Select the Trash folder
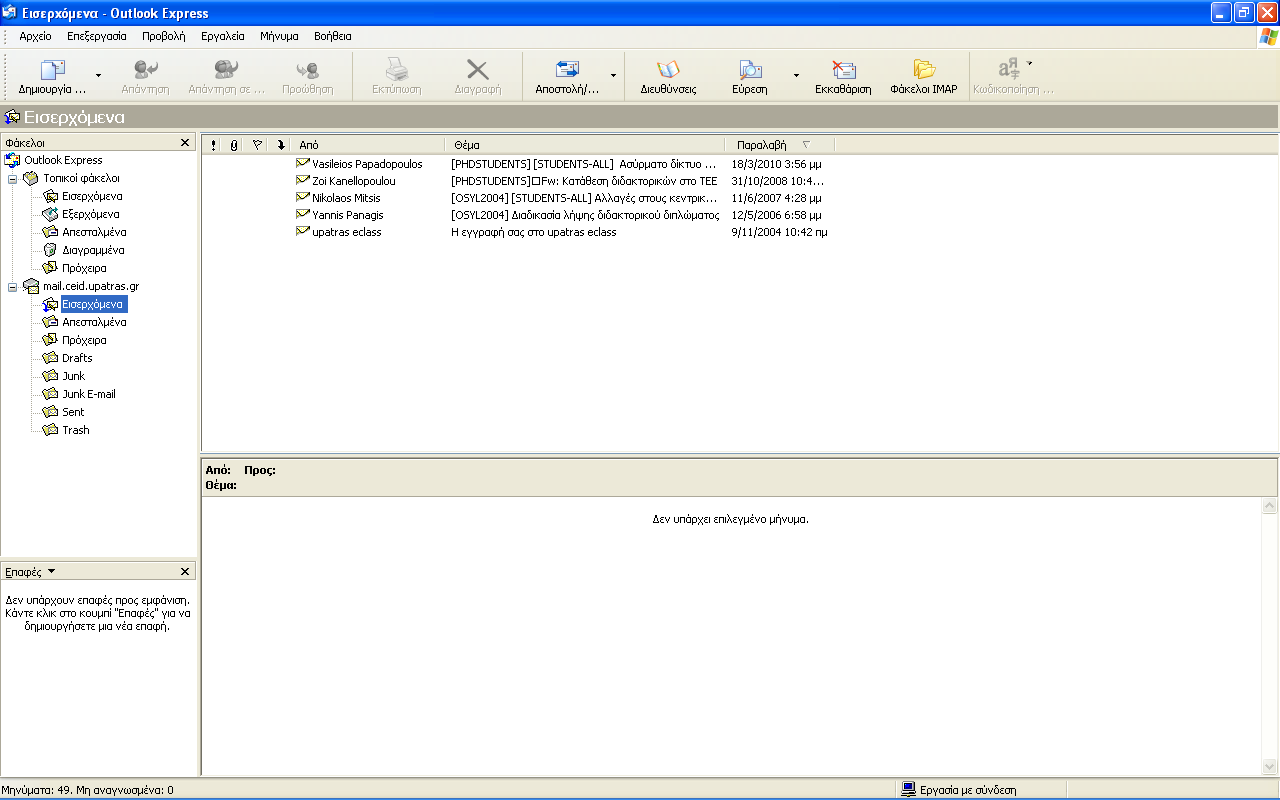This screenshot has width=1280, height=800. tap(76, 430)
